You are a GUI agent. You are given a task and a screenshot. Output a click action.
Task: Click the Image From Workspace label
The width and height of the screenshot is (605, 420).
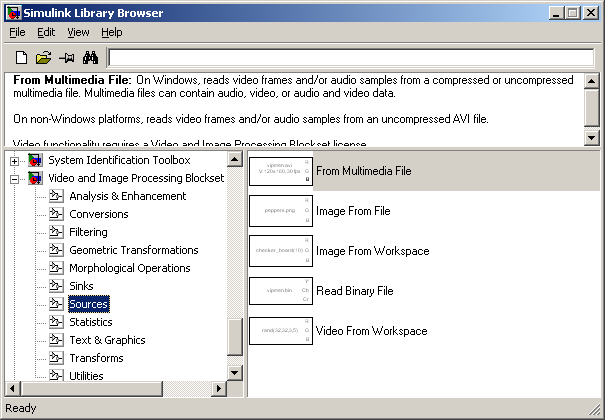pyautogui.click(x=373, y=251)
